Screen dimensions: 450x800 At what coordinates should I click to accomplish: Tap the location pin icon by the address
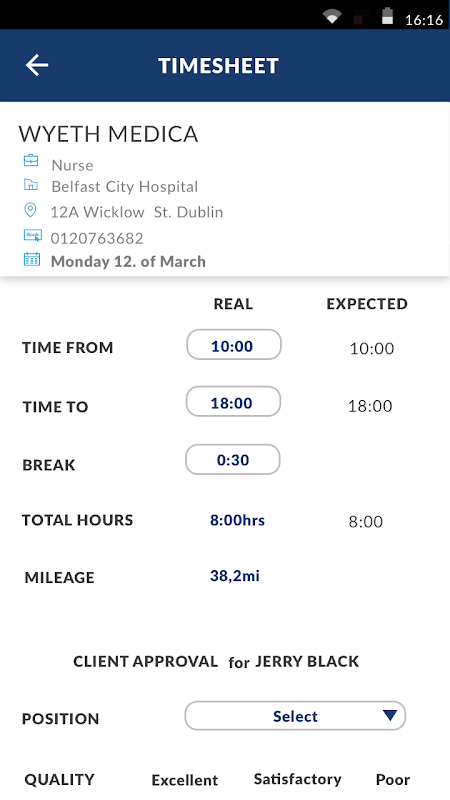coord(31,210)
